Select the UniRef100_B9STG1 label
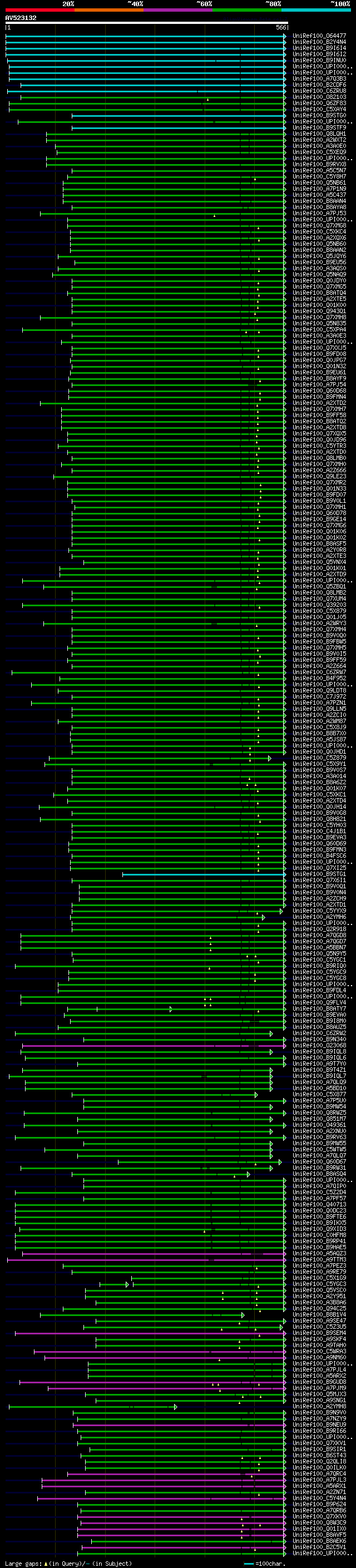 coord(319,875)
